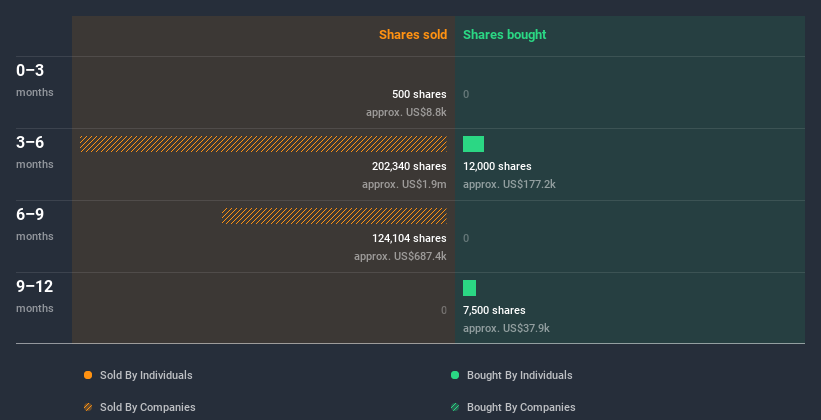Click the Bought By Companies legend label
Screen dimensions: 821x420
[x=521, y=407]
